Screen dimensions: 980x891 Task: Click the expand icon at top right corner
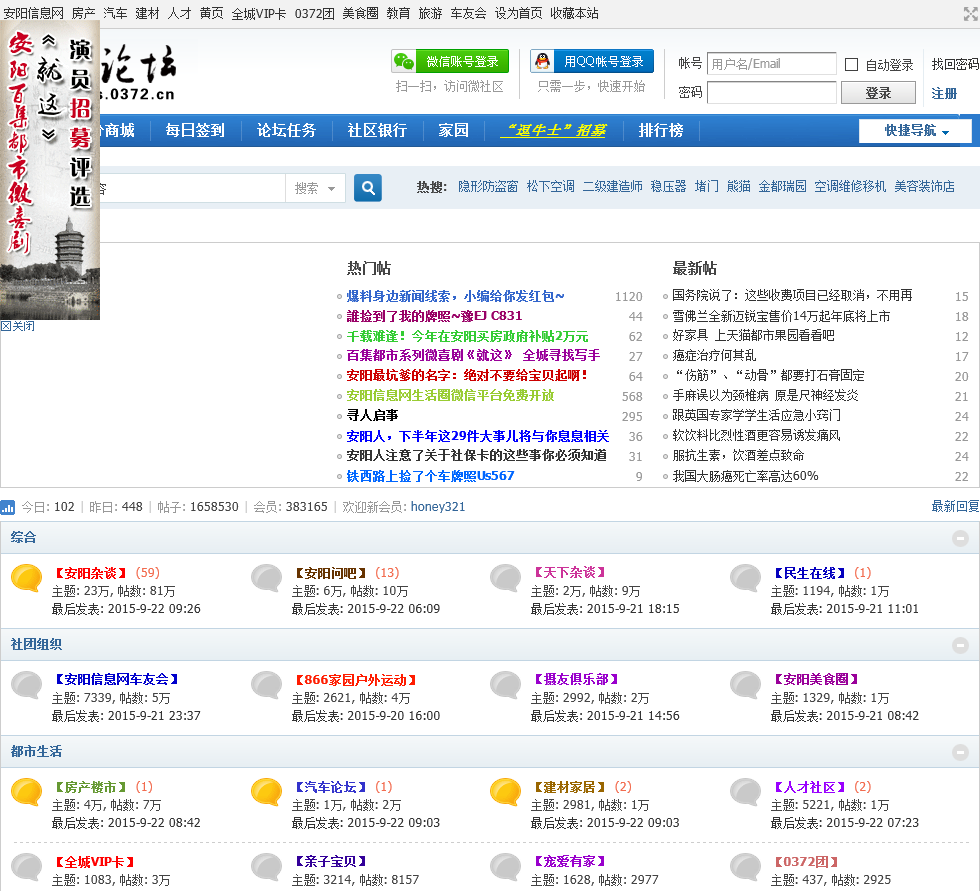(970, 14)
